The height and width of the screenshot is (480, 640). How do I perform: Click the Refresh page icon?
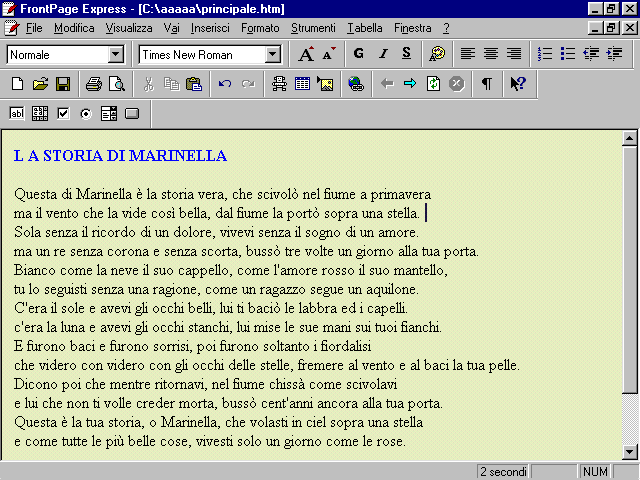[x=433, y=84]
